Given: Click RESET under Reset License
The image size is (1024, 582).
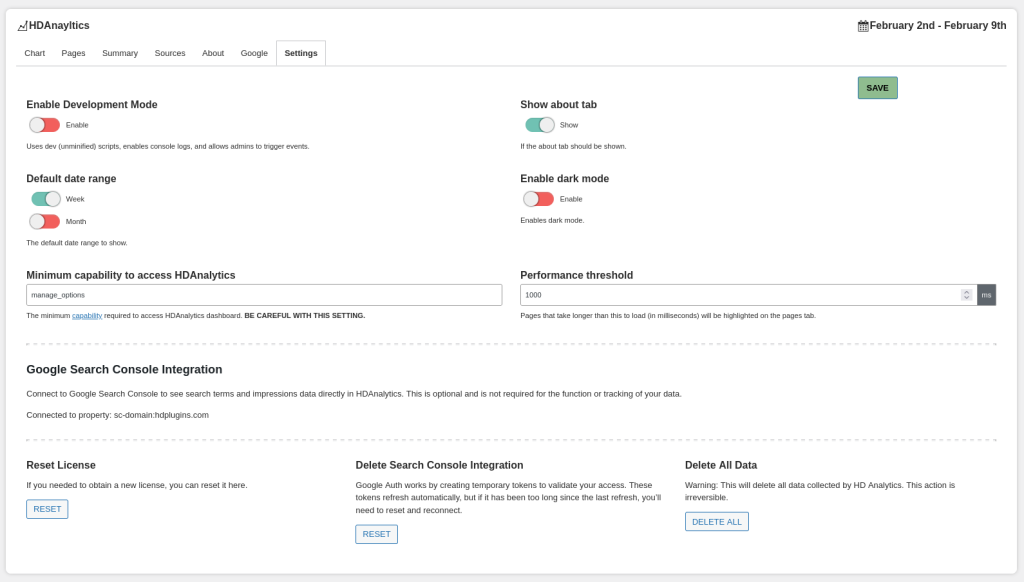Looking at the screenshot, I should point(47,509).
